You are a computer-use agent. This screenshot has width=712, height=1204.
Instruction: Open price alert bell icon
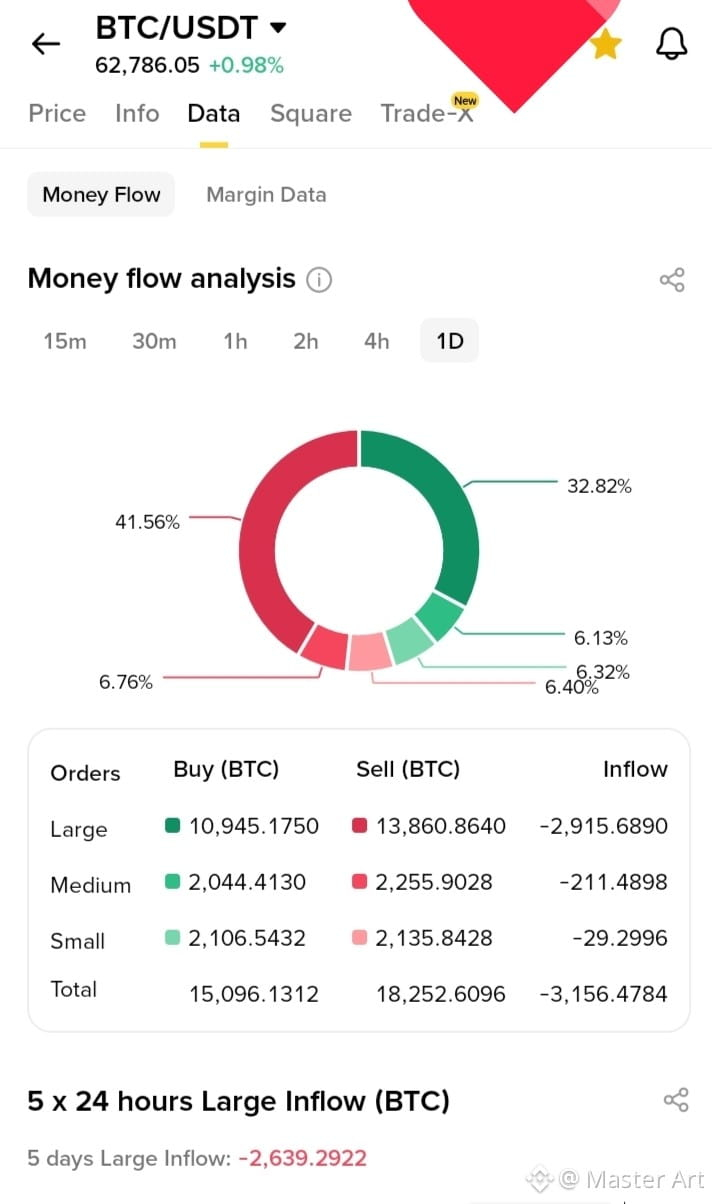coord(672,43)
